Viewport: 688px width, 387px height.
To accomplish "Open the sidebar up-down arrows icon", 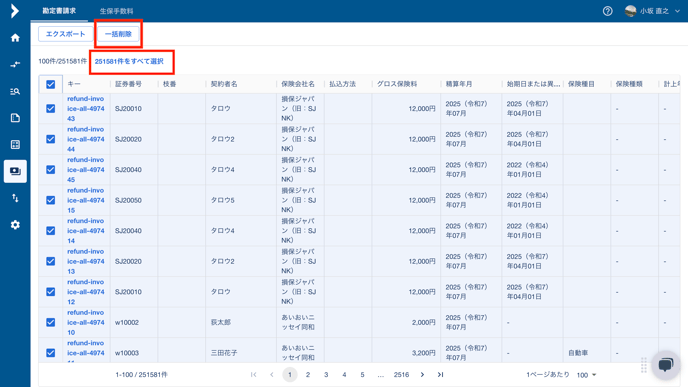I will (x=15, y=198).
